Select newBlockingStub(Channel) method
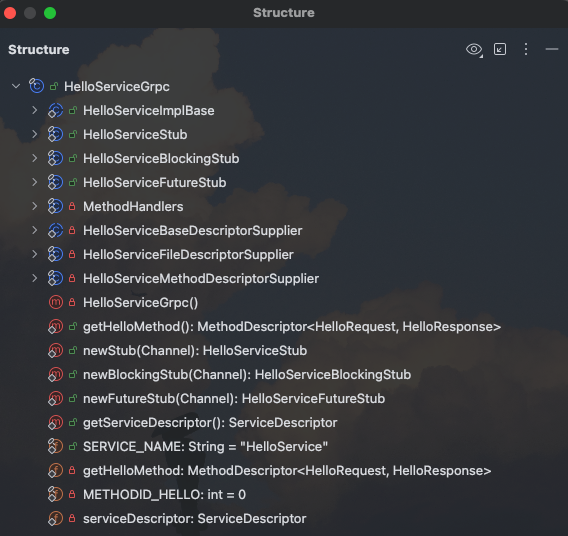This screenshot has width=568, height=536. coord(247,374)
